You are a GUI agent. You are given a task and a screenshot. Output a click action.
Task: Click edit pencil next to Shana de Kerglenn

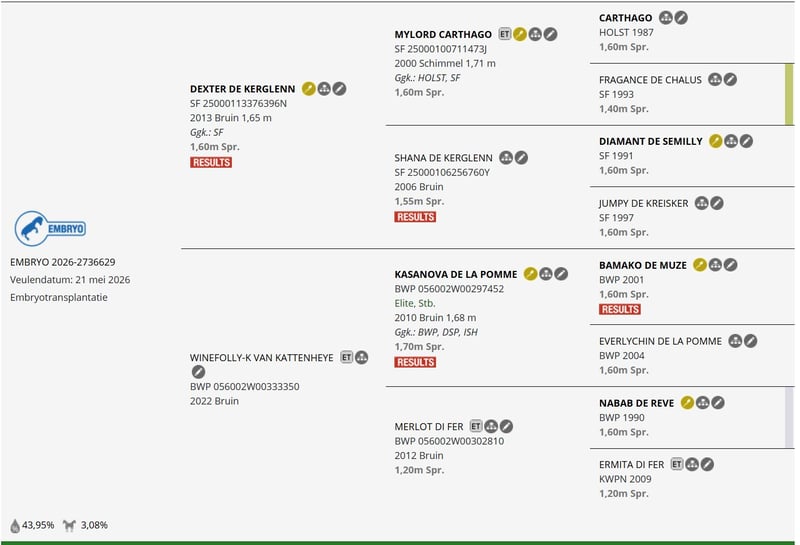pos(521,158)
